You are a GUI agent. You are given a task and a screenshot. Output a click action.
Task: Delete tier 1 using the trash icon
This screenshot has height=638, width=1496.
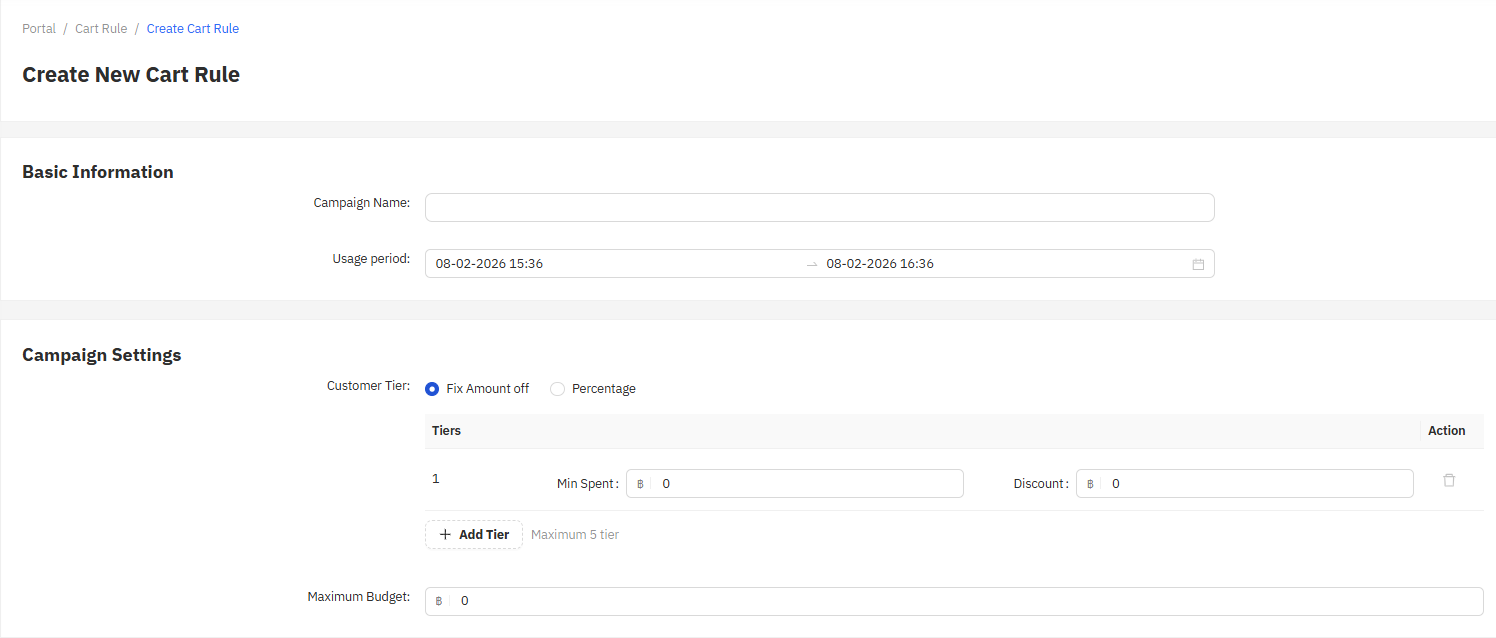1448,480
